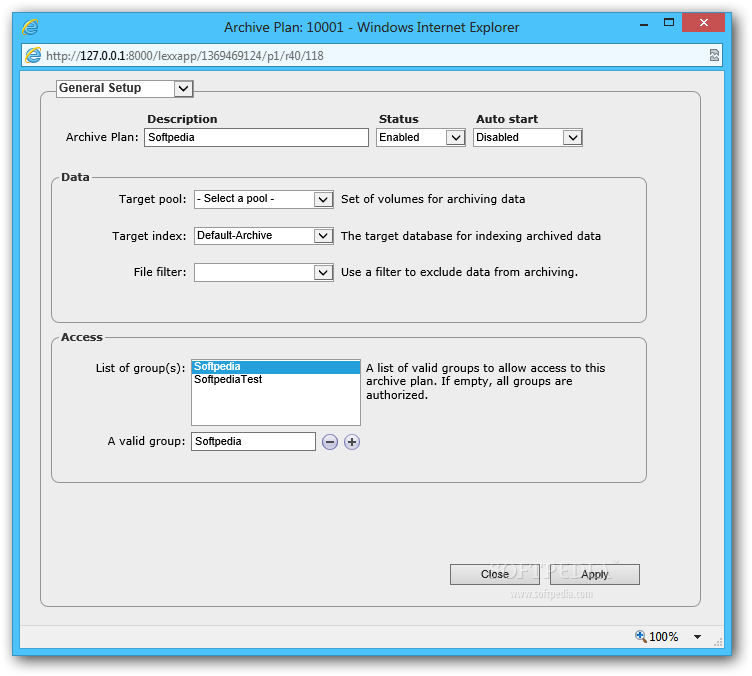Screen dimensions: 752x676
Task: Click the plus icon to add group
Action: [x=352, y=442]
